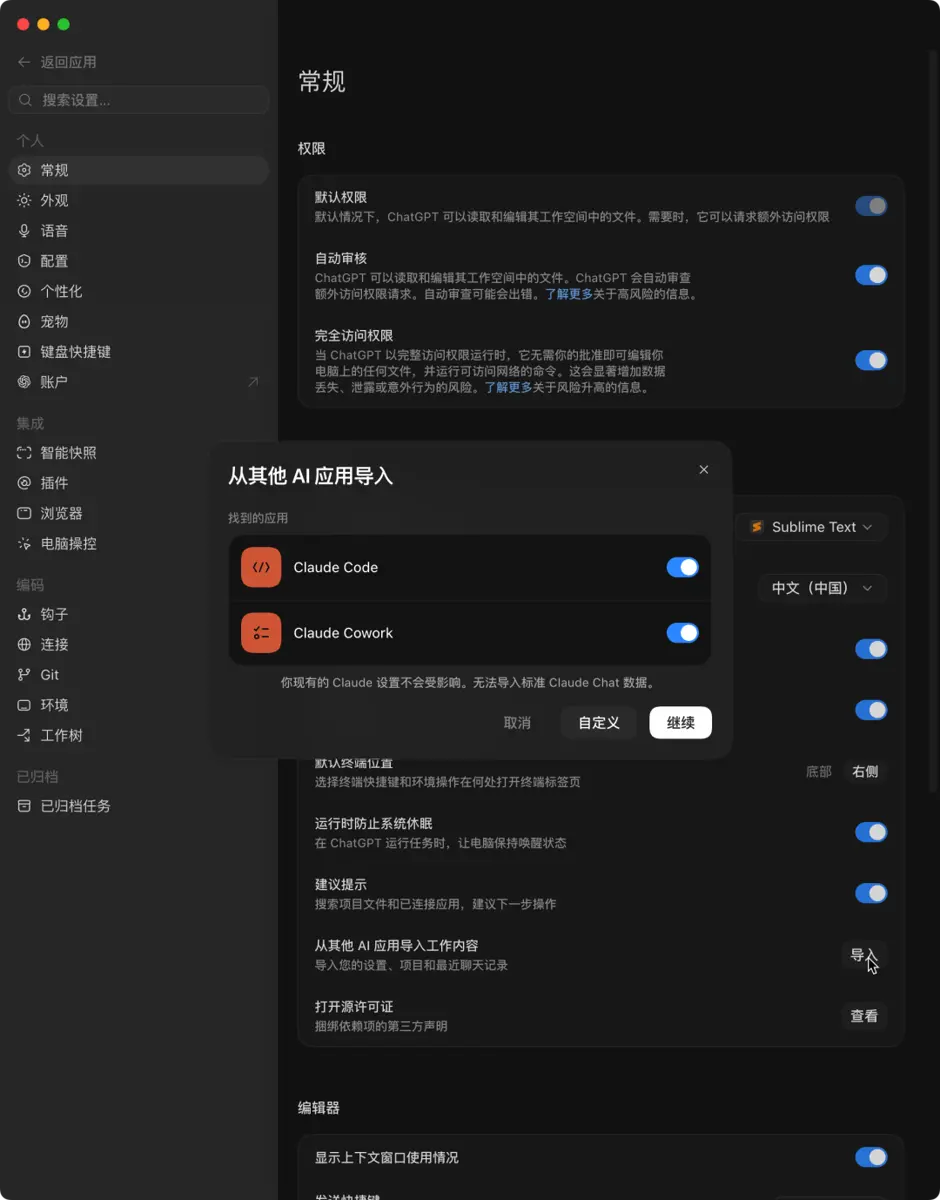The image size is (940, 1200).
Task: Open the 中文（中国） language dropdown
Action: tap(822, 588)
